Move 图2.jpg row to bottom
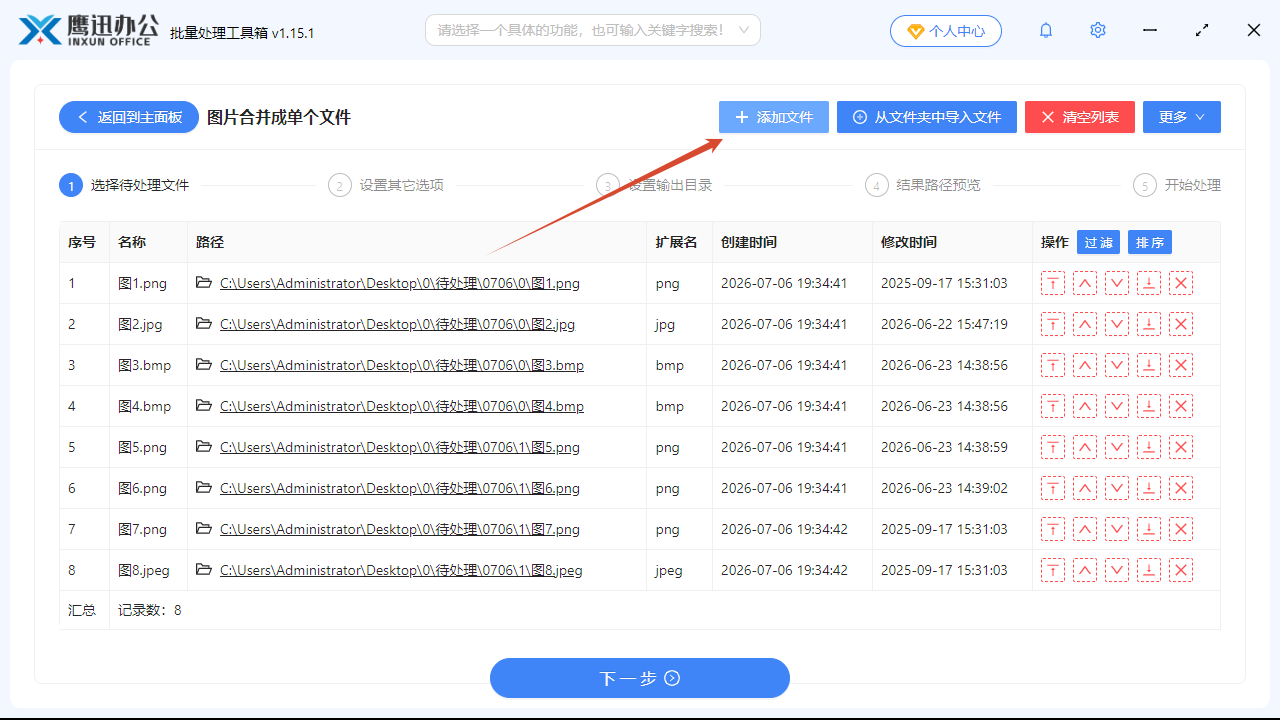1280x720 pixels. 1149,324
